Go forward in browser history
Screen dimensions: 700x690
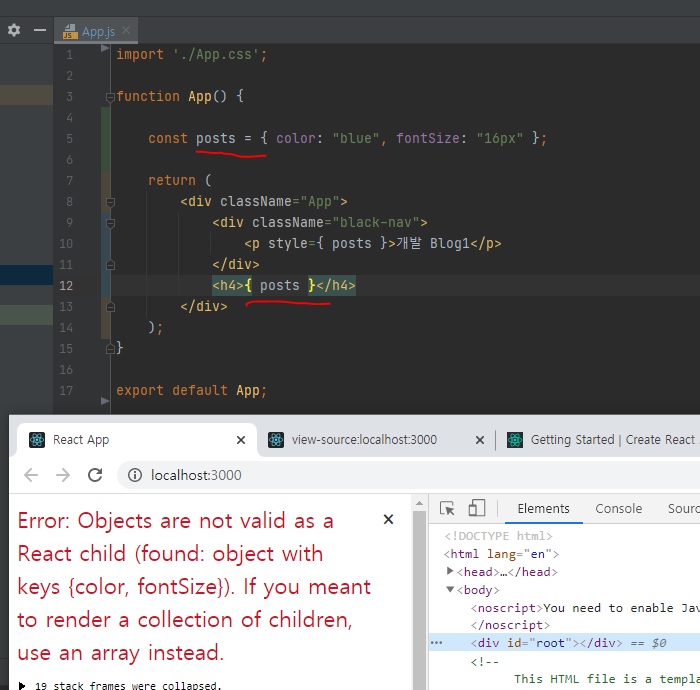coord(63,475)
